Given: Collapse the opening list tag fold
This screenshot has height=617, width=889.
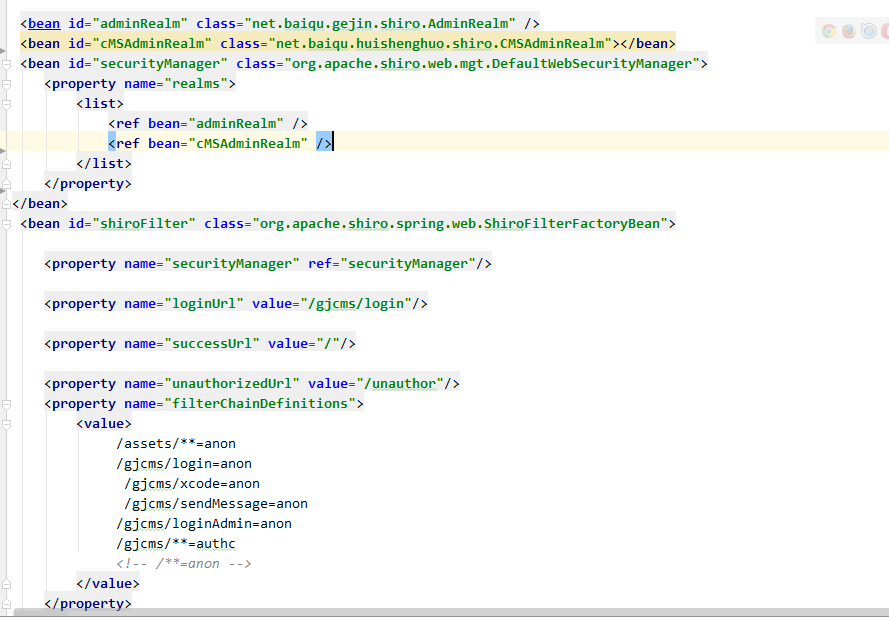Looking at the screenshot, I should tap(7, 104).
